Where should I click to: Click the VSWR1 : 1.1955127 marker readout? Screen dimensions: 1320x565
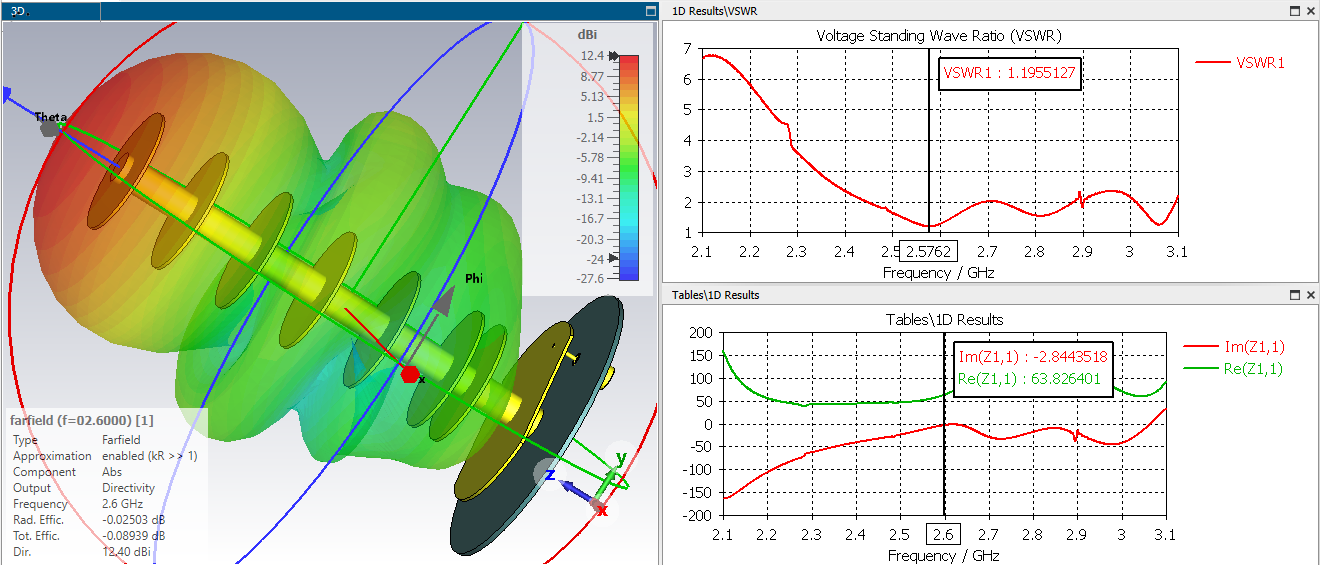(1010, 73)
